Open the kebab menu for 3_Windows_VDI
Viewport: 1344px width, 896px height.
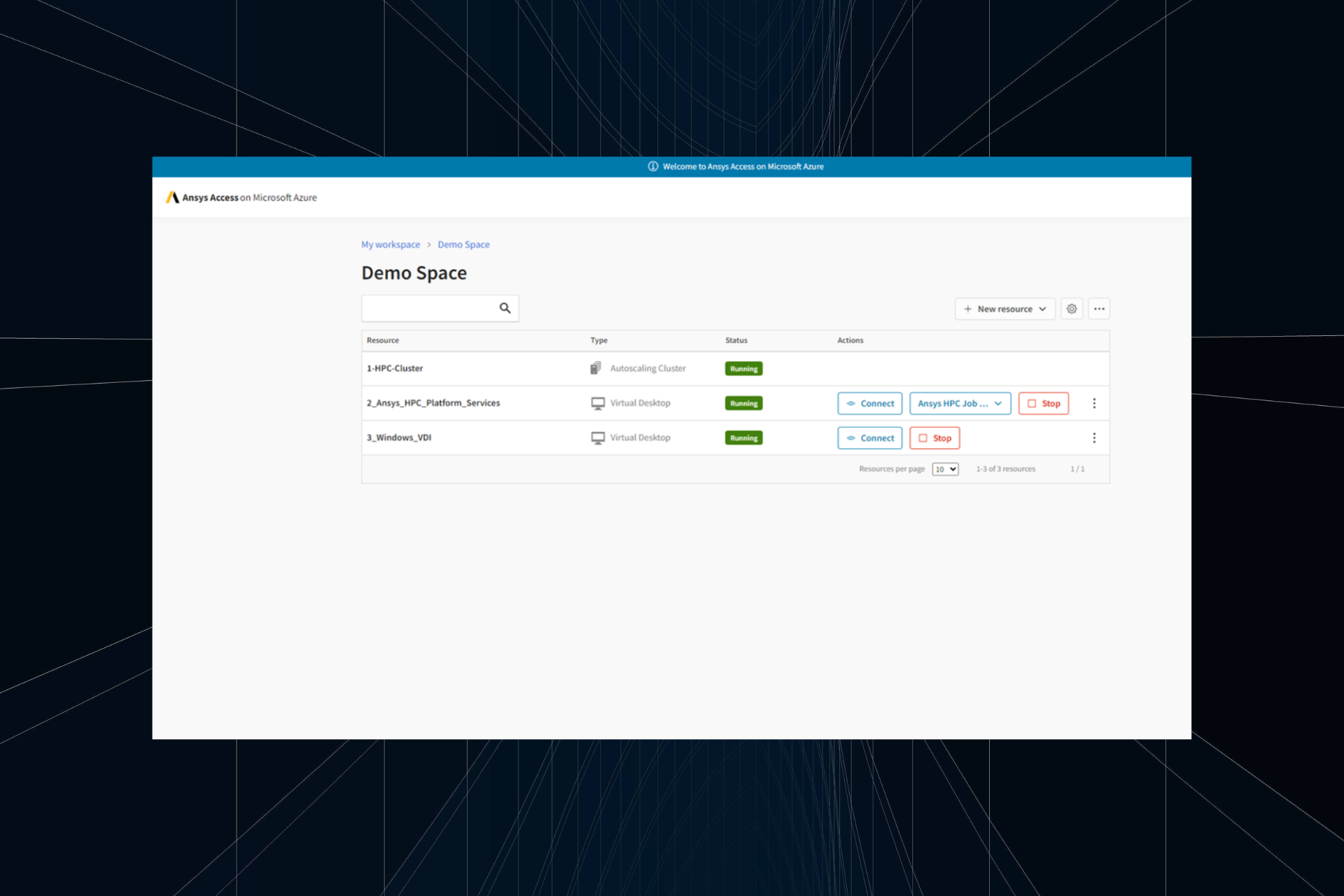(x=1094, y=438)
